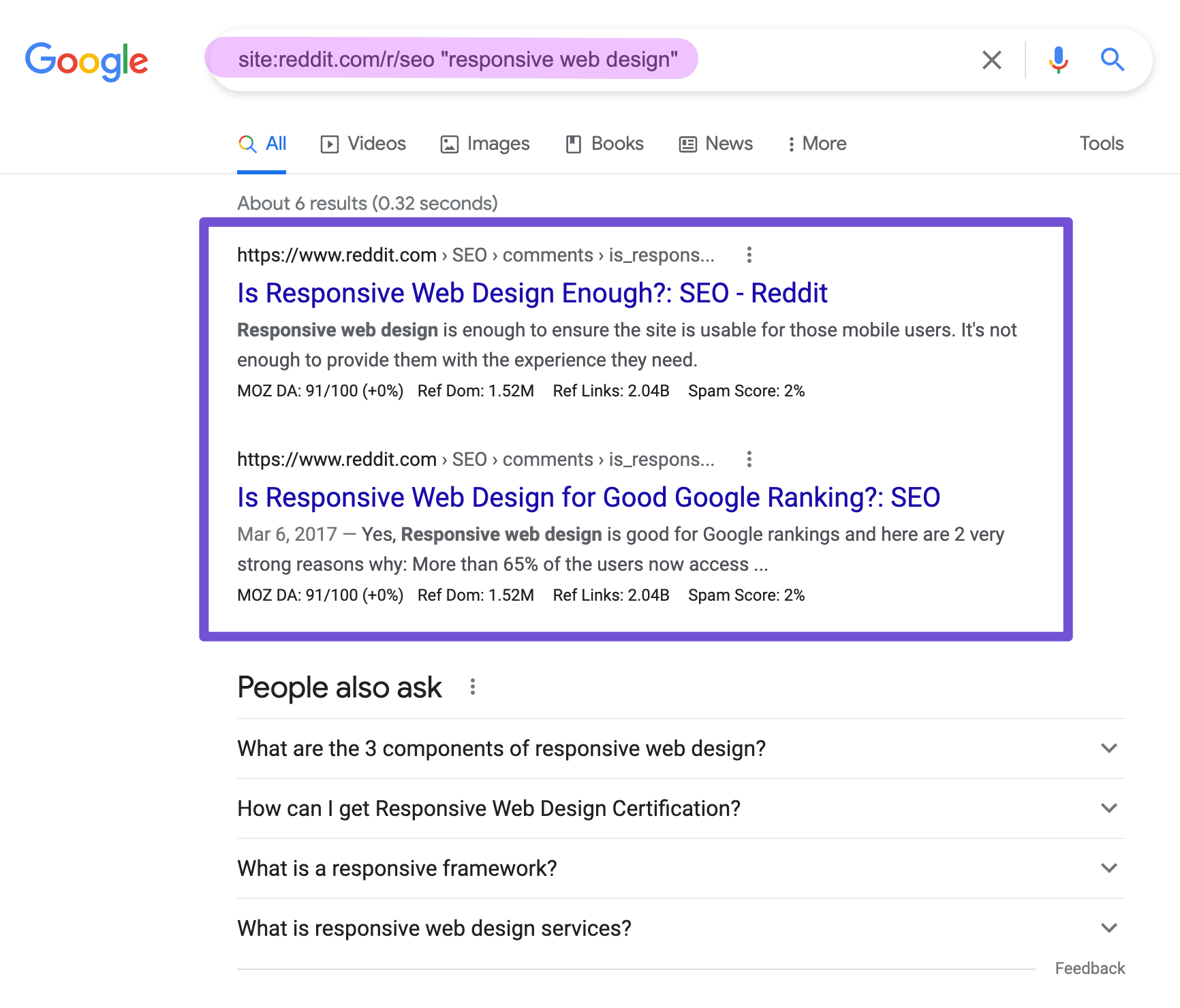Open 'Is Responsive Web Design for Good Google Ranking?' link
Viewport: 1180px width, 1008px height.
[x=589, y=497]
